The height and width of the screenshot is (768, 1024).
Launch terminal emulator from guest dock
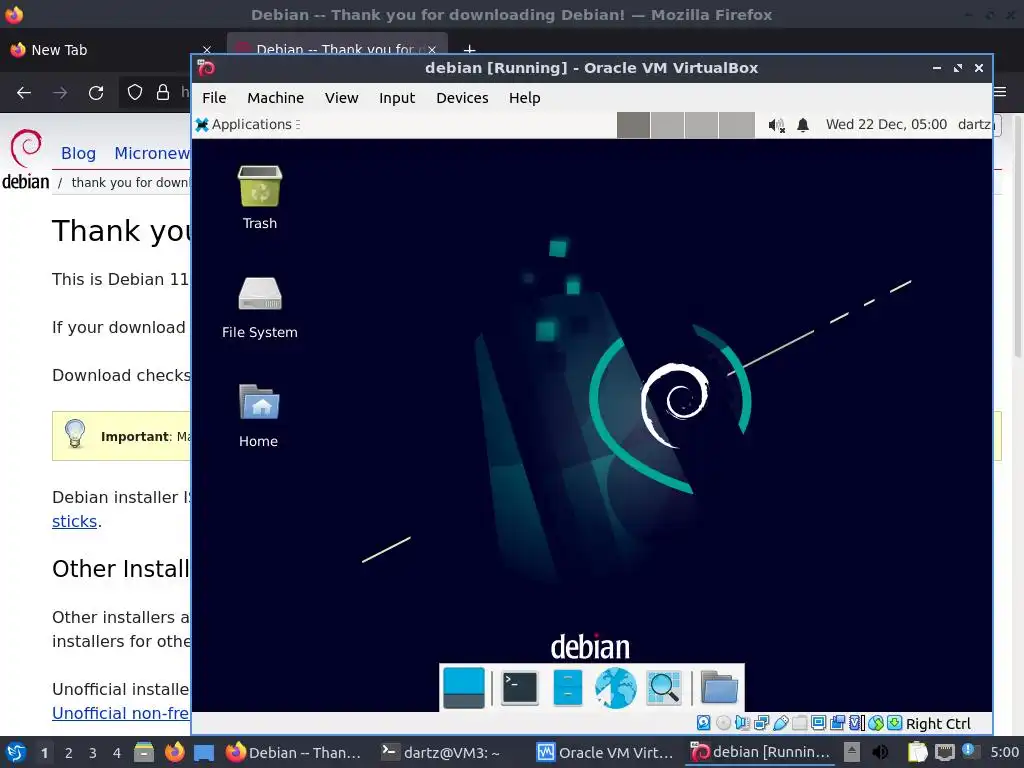(x=520, y=688)
